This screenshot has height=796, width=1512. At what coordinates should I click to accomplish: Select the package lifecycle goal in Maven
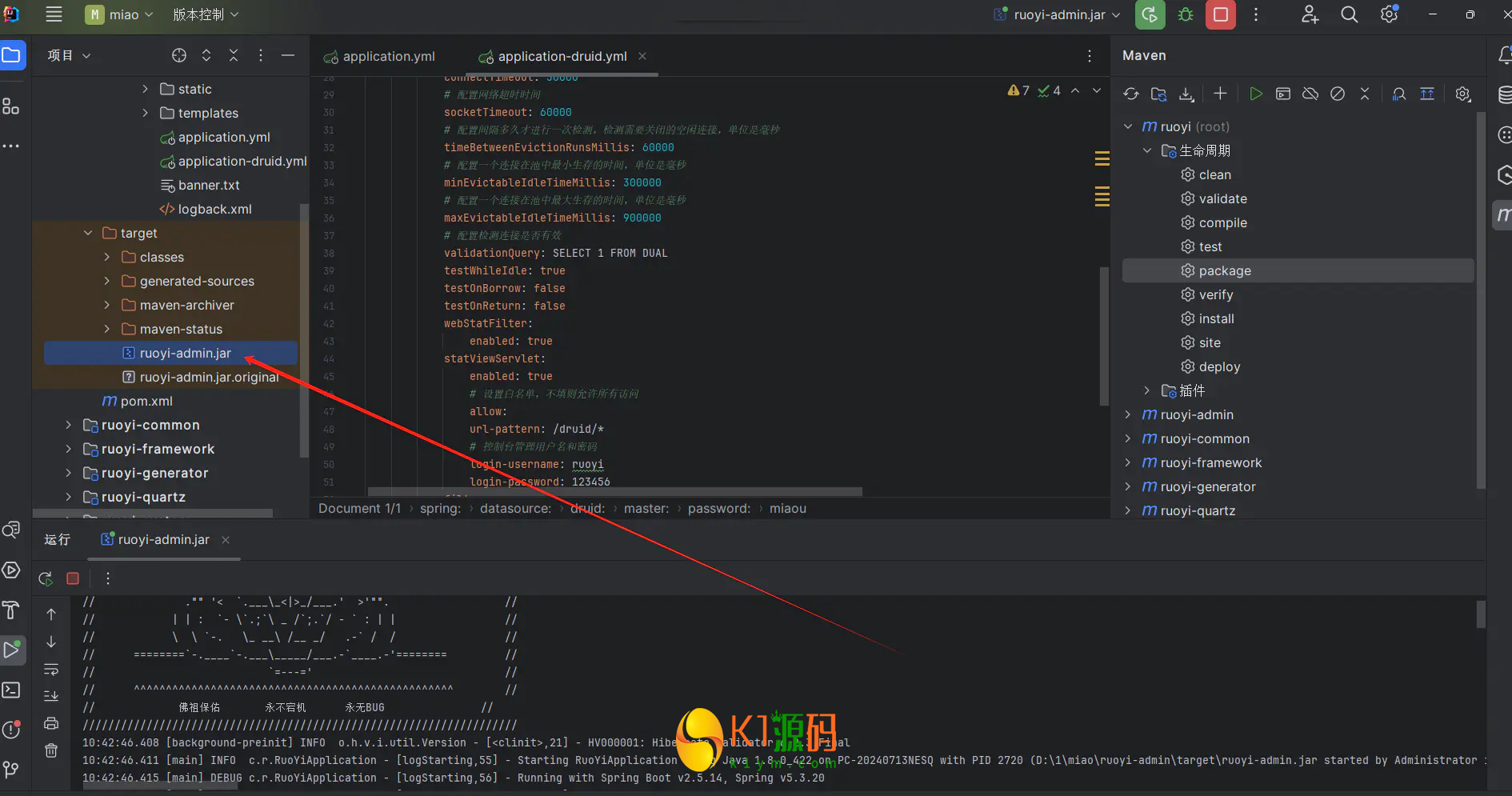(x=1224, y=271)
